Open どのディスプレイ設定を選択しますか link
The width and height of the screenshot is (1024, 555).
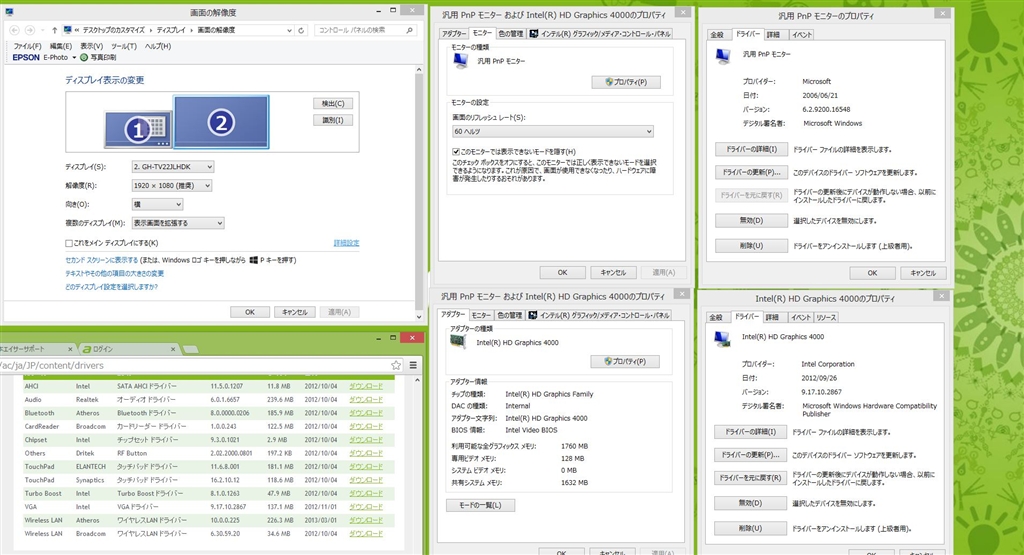(111, 287)
